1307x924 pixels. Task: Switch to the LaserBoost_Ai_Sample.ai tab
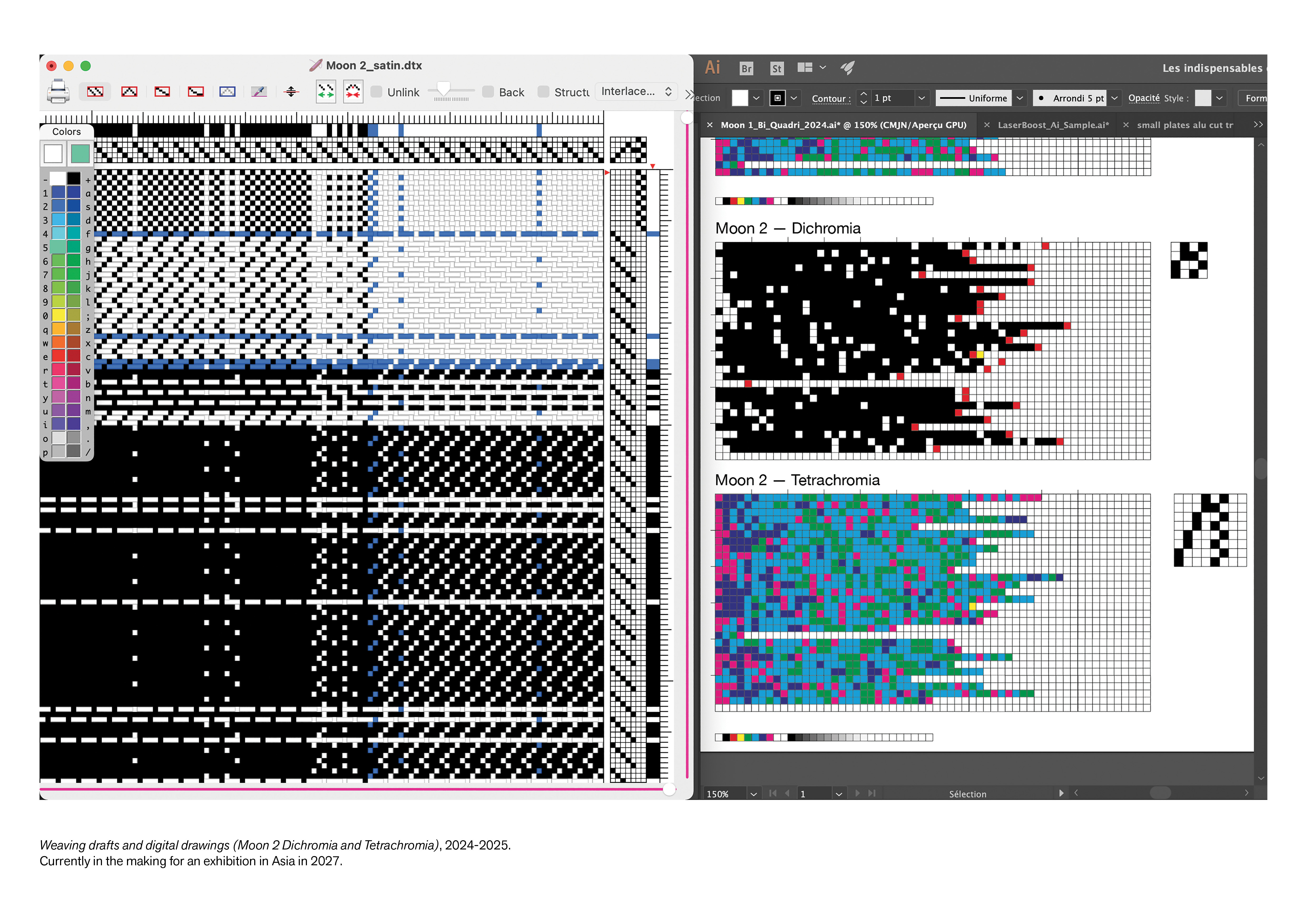[x=1053, y=125]
